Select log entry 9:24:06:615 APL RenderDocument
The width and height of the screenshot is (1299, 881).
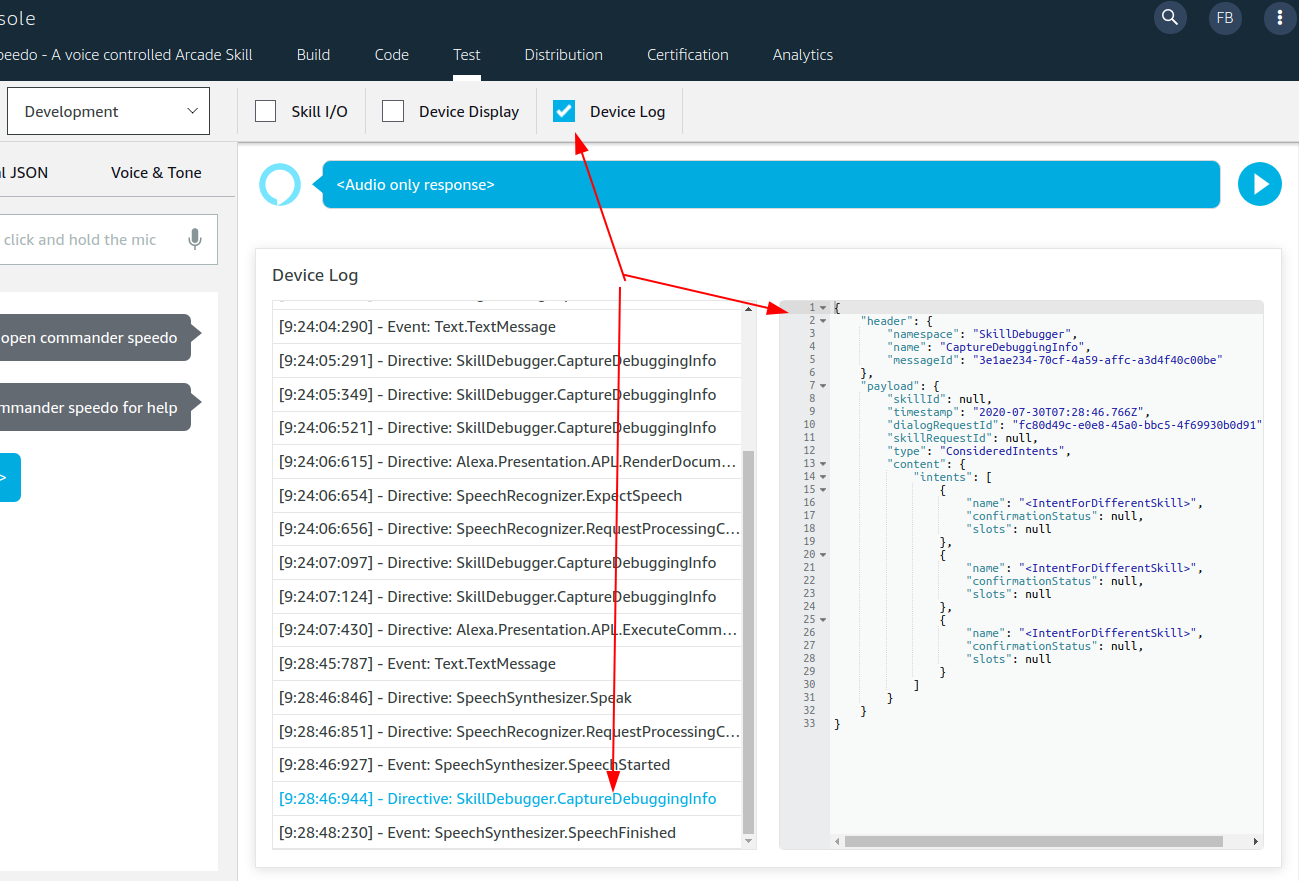coord(507,461)
